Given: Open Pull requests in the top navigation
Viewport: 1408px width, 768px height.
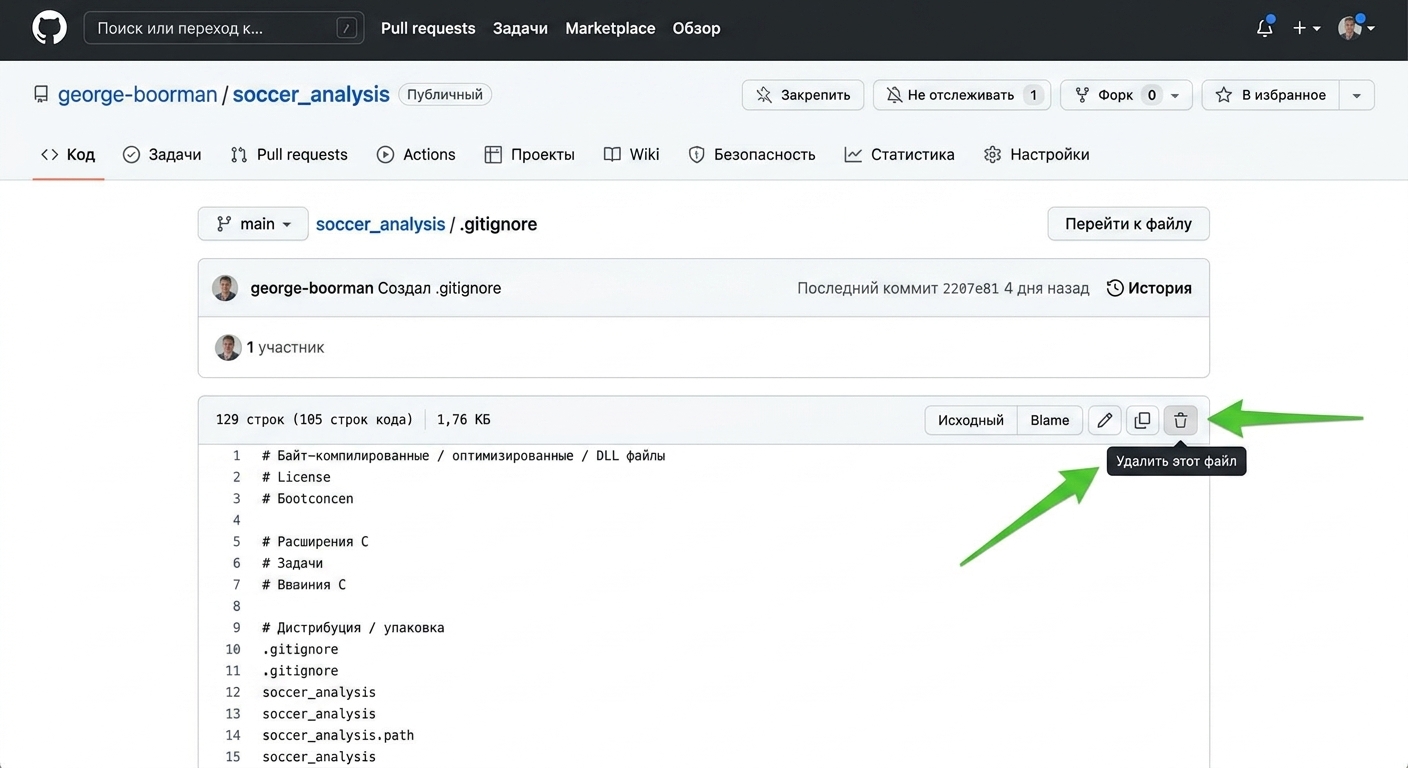Looking at the screenshot, I should point(428,28).
